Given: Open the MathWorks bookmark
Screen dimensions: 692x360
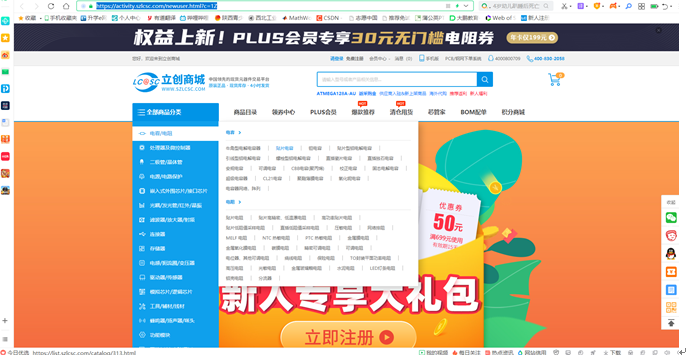Looking at the screenshot, I should pos(297,18).
